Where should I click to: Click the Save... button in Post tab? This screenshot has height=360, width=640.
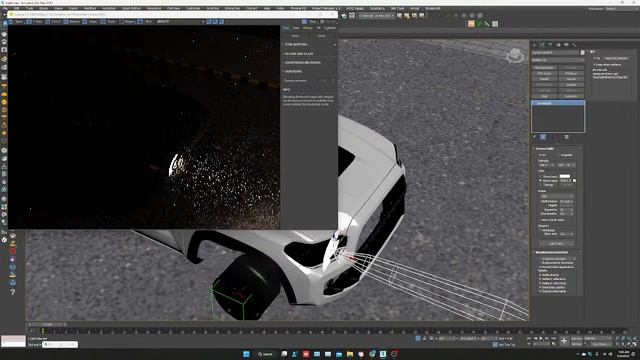click(296, 36)
